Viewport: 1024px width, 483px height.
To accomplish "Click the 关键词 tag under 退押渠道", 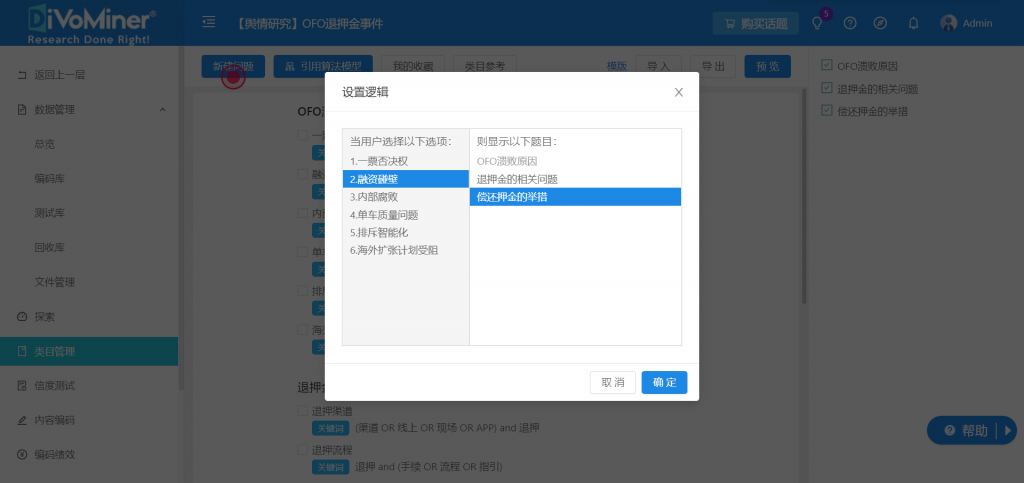I will [x=330, y=429].
